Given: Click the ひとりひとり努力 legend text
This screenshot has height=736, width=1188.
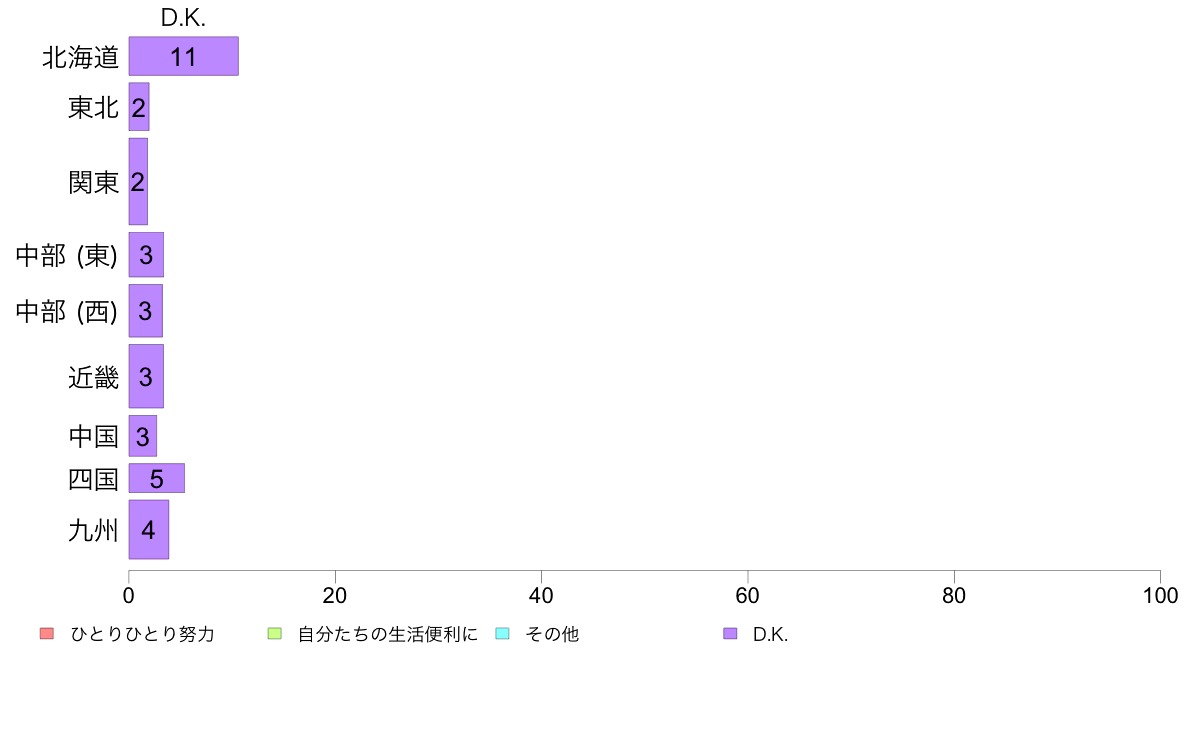Looking at the screenshot, I should [142, 634].
